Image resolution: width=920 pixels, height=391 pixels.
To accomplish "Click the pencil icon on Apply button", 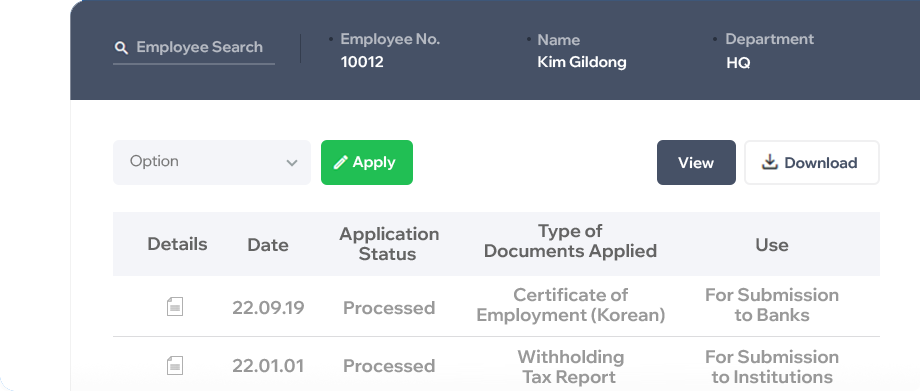I will pyautogui.click(x=340, y=163).
